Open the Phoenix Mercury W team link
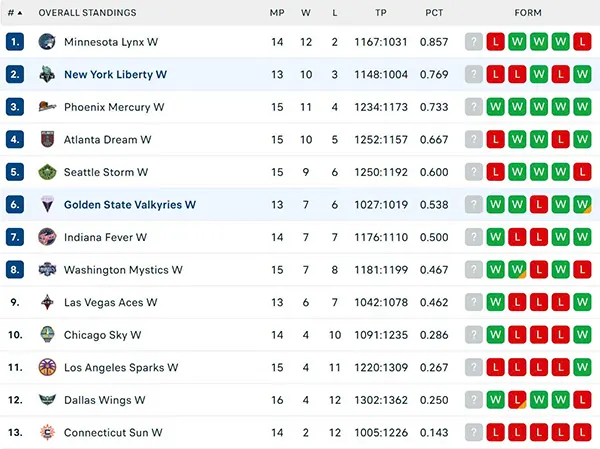 (x=114, y=107)
